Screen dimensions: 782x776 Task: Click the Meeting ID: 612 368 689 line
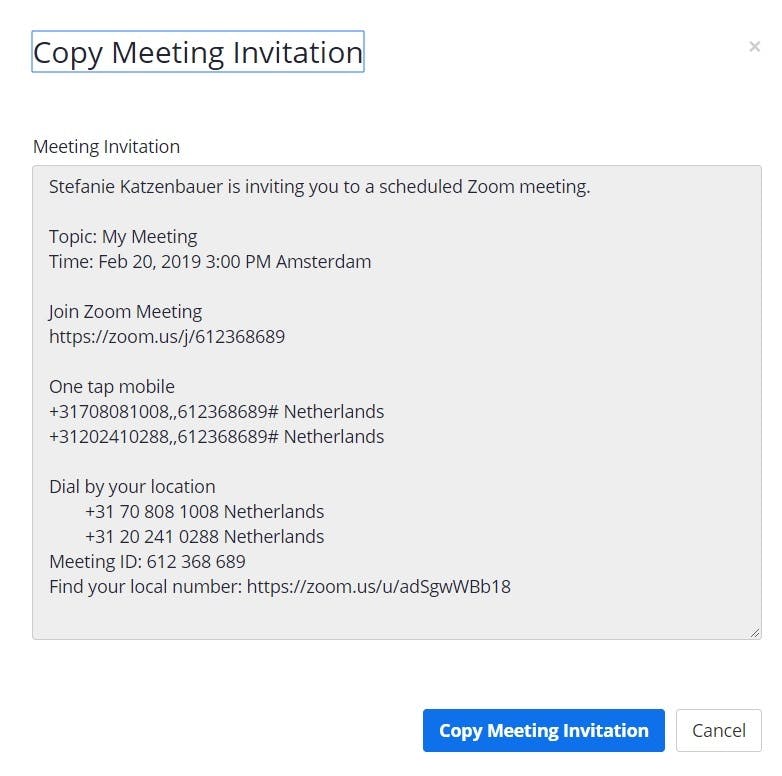147,561
